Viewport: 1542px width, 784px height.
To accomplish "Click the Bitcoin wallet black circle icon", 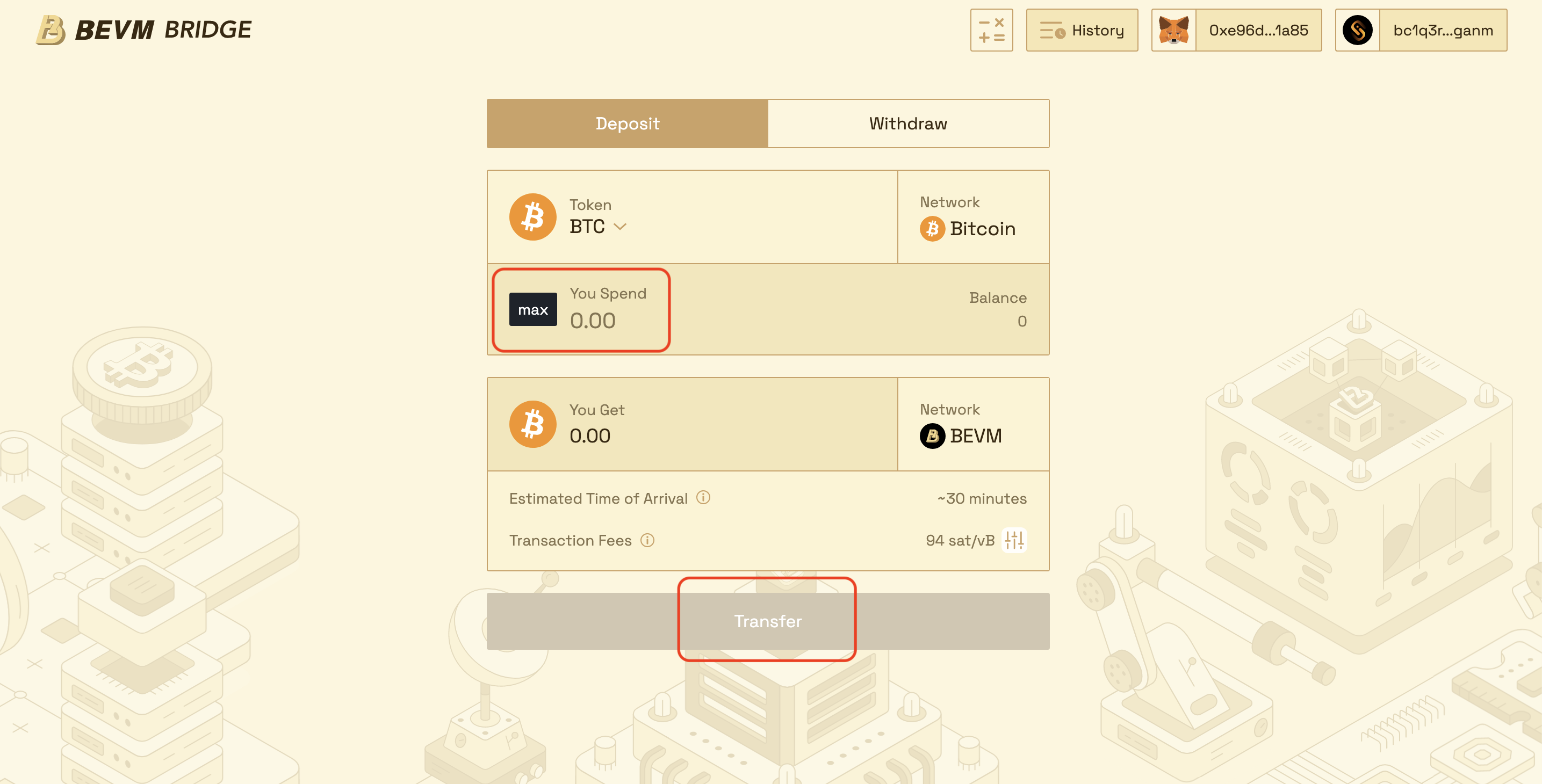I will [x=1357, y=30].
